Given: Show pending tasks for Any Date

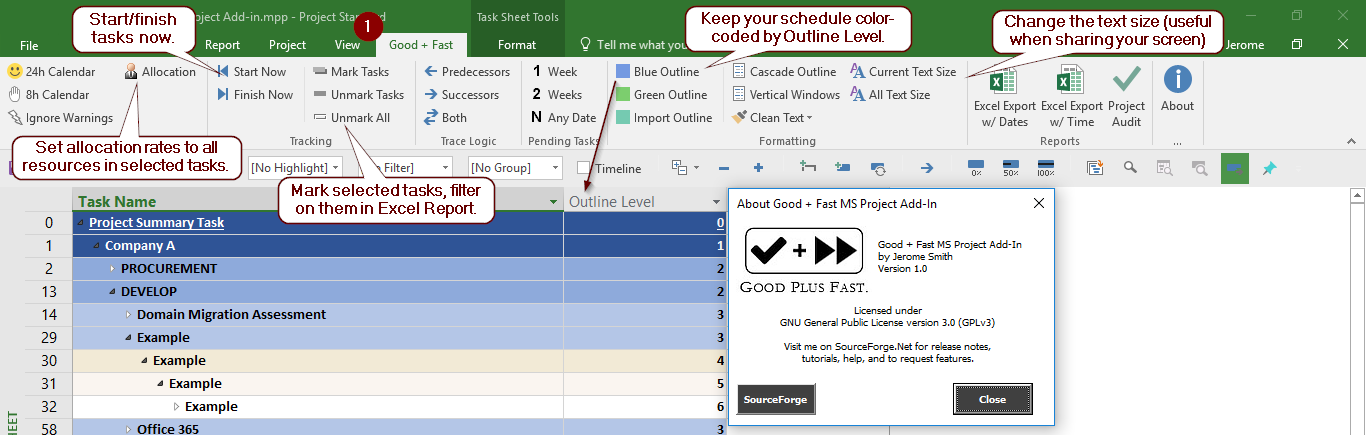Looking at the screenshot, I should coord(564,118).
